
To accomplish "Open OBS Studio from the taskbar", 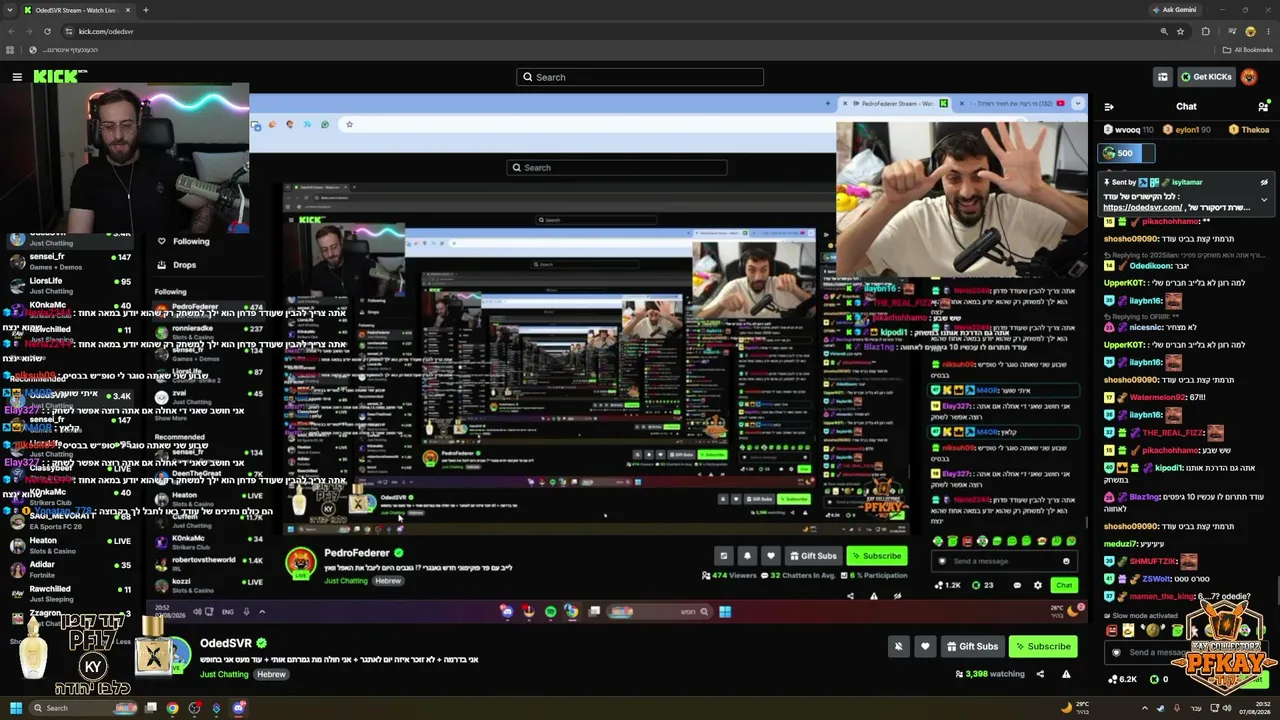I will click(x=194, y=708).
